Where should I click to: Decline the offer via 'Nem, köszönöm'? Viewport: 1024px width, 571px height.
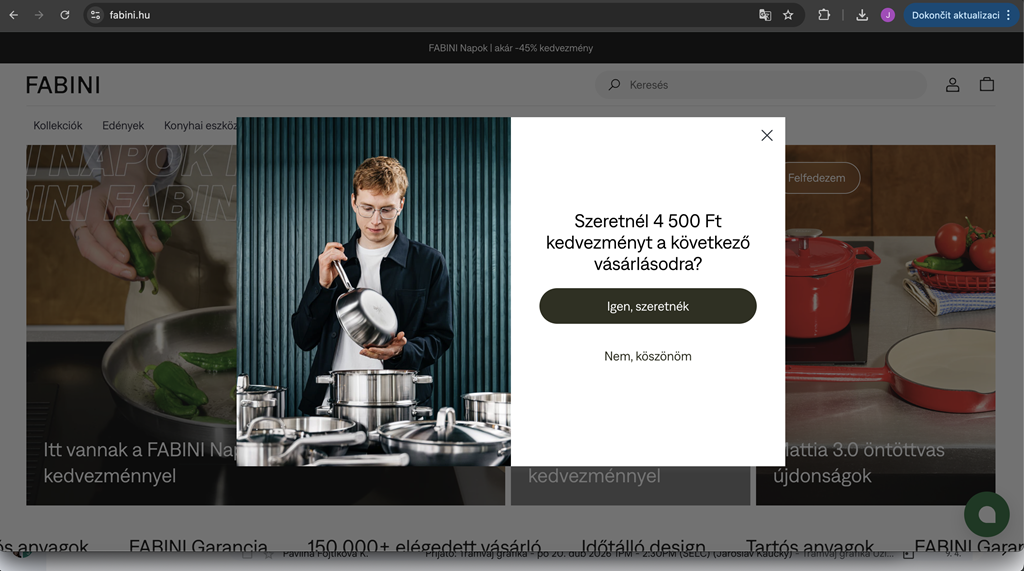(x=647, y=356)
